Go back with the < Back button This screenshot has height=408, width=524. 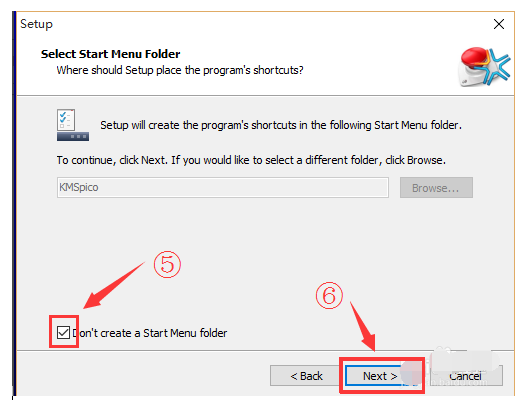tap(306, 376)
